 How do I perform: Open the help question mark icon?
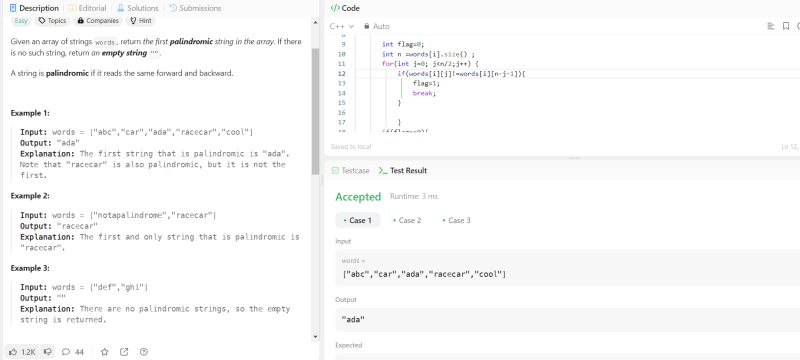144,352
